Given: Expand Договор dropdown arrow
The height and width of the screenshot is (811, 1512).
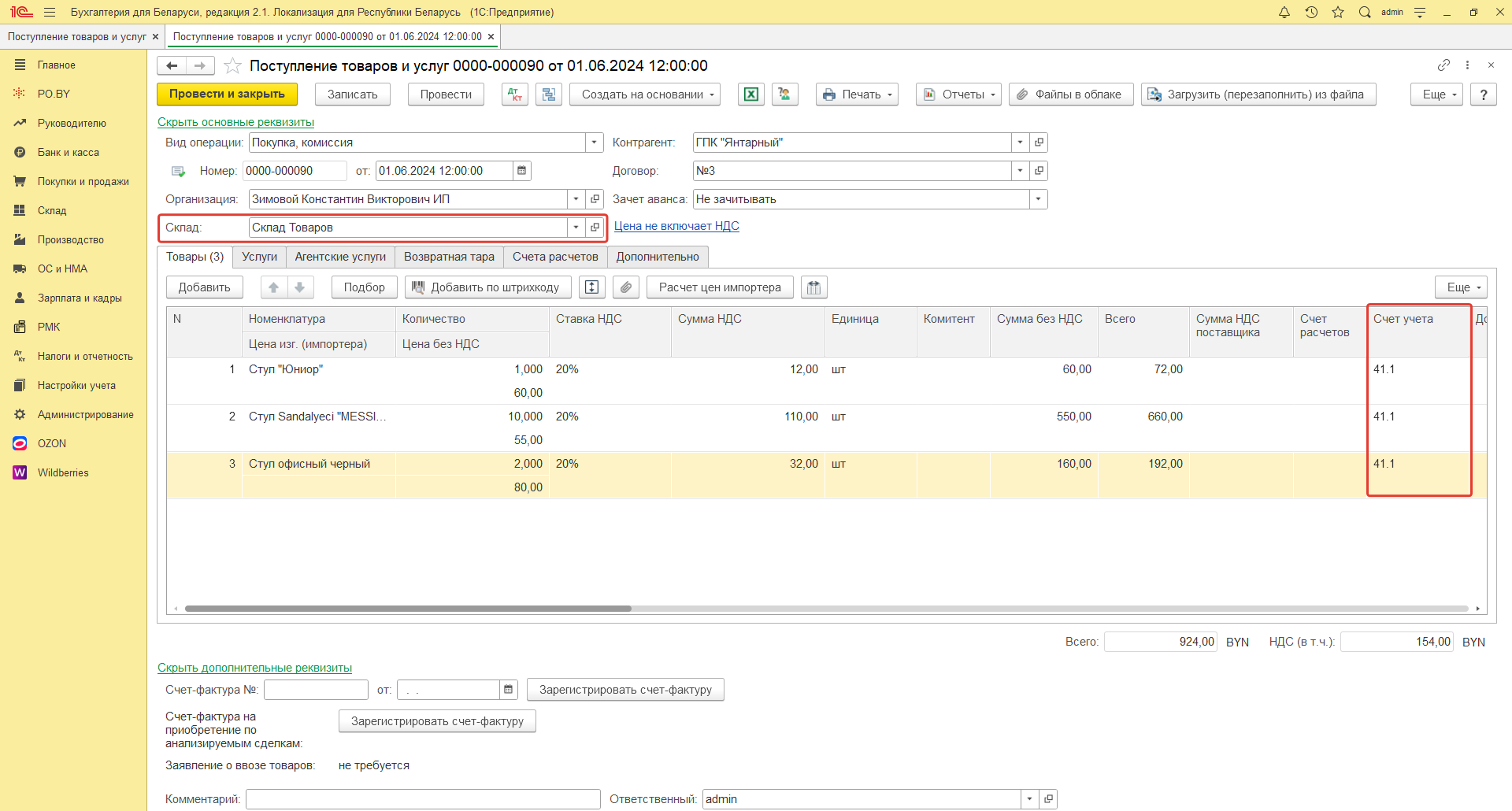Looking at the screenshot, I should (1021, 171).
